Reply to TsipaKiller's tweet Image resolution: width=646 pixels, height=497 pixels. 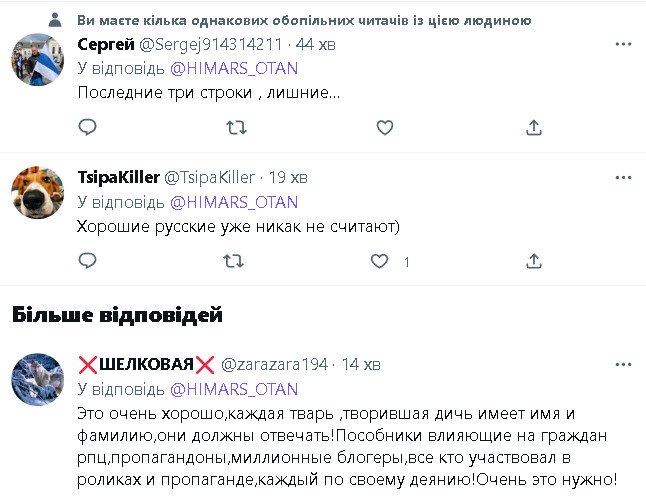[88, 261]
